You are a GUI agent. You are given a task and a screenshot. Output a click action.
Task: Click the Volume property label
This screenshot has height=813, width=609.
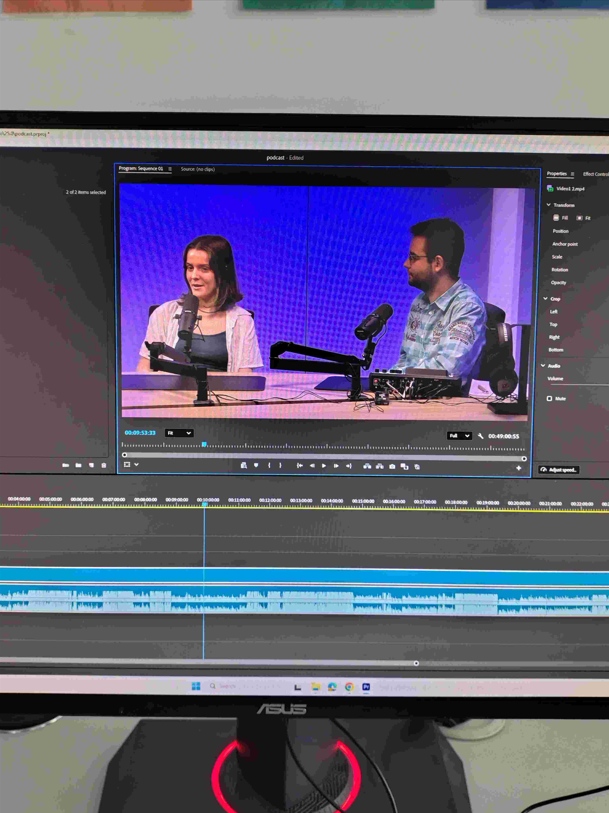[555, 379]
